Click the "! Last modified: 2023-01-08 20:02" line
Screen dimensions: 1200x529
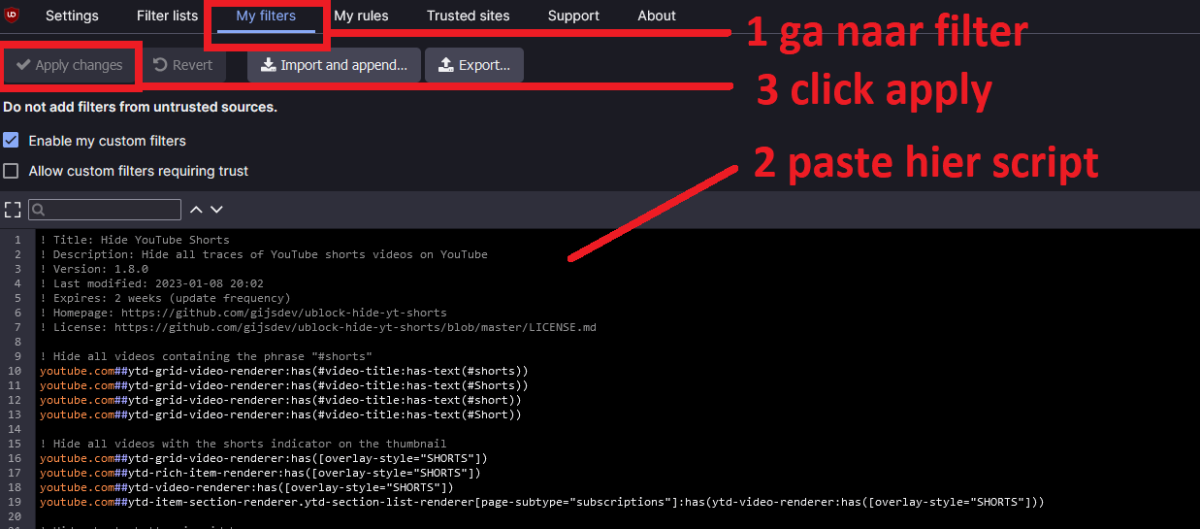(x=152, y=284)
